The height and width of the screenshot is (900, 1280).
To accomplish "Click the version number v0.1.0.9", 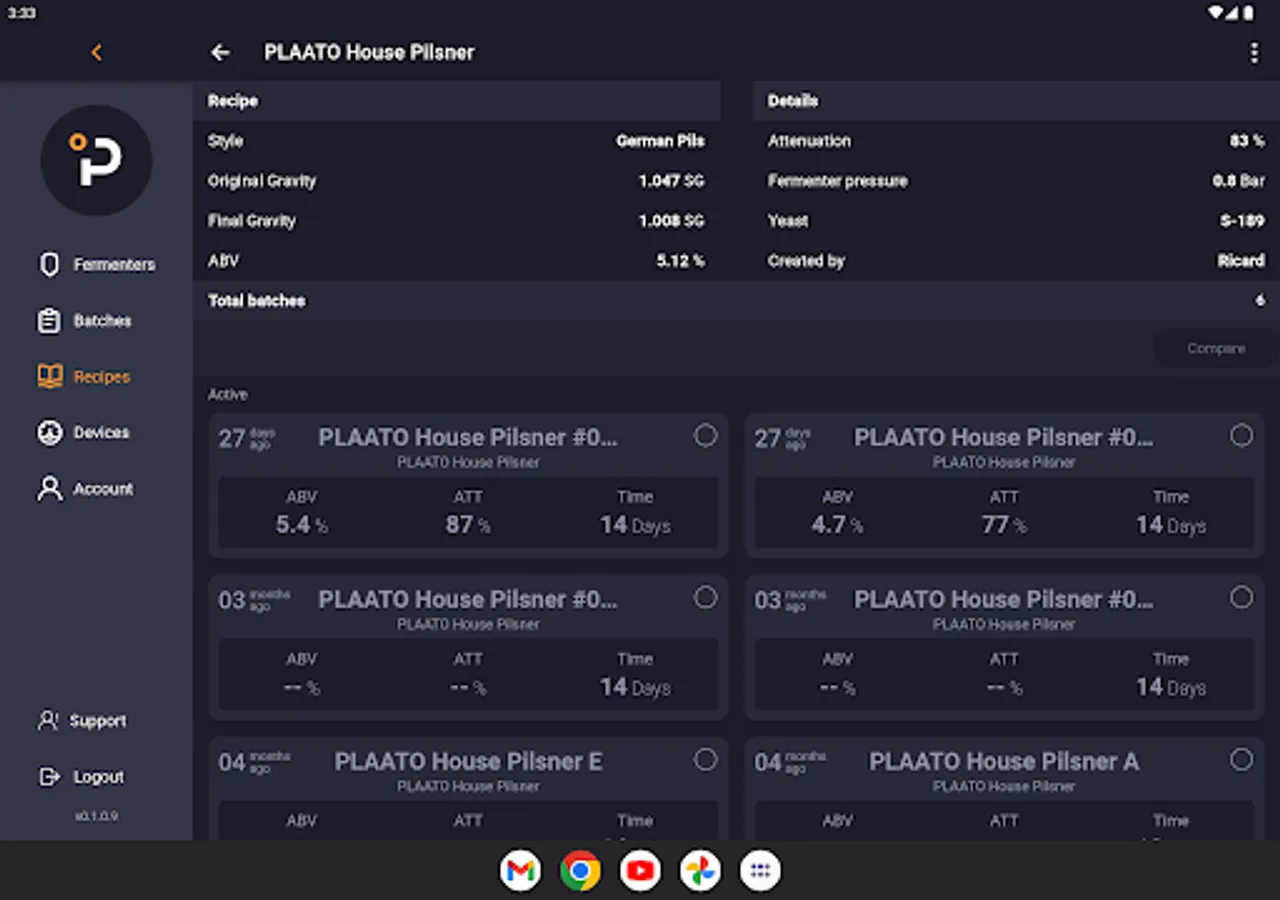I will (96, 816).
